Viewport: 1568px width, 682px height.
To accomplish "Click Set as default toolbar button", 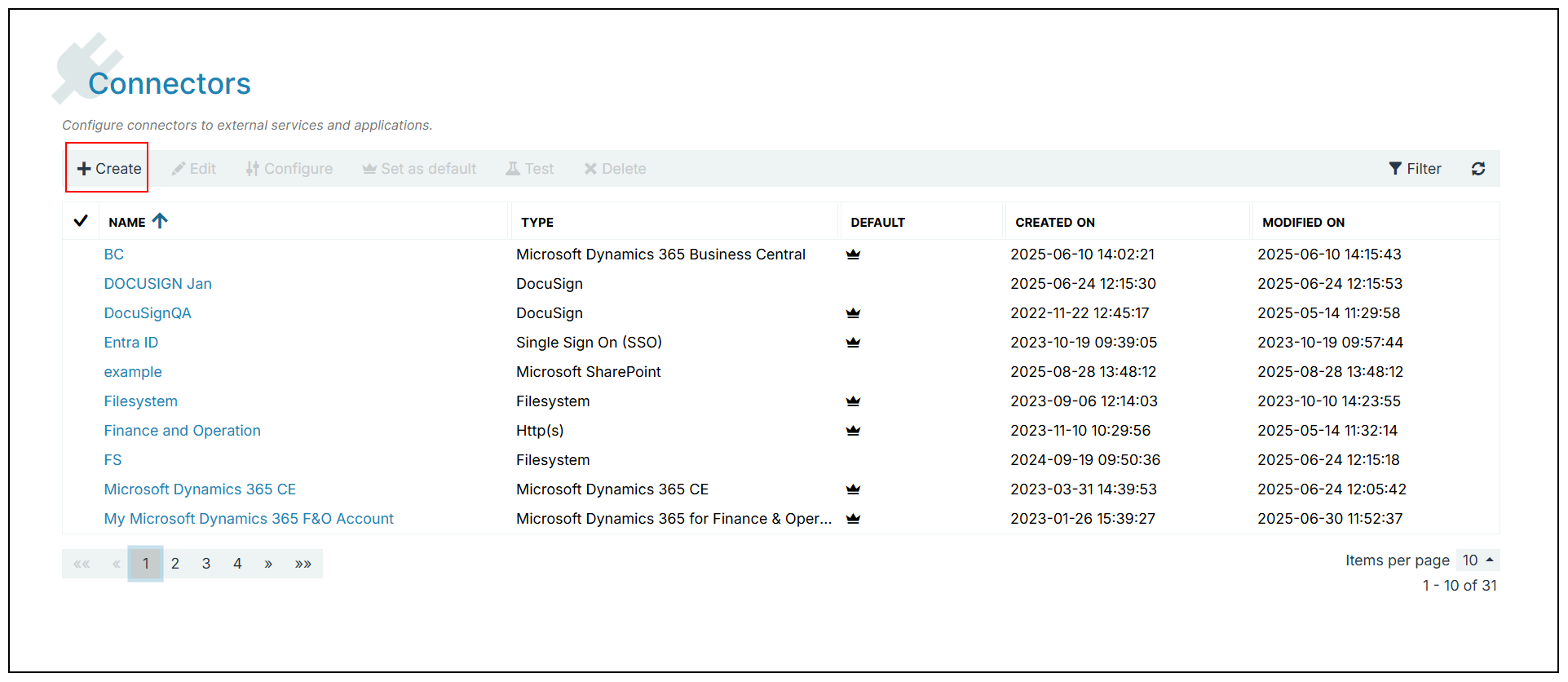I will tap(419, 169).
